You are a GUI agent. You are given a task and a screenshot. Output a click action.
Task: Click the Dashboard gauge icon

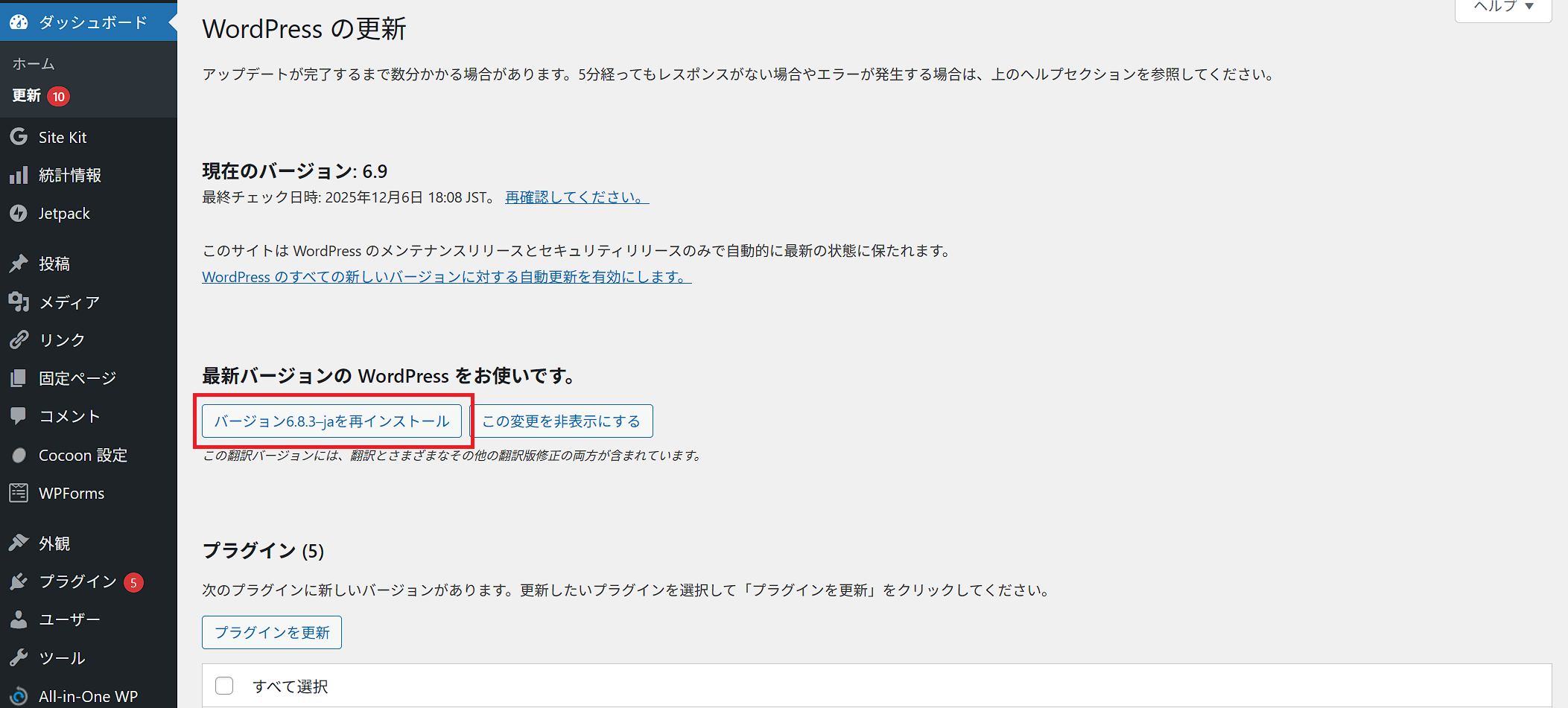coord(19,22)
